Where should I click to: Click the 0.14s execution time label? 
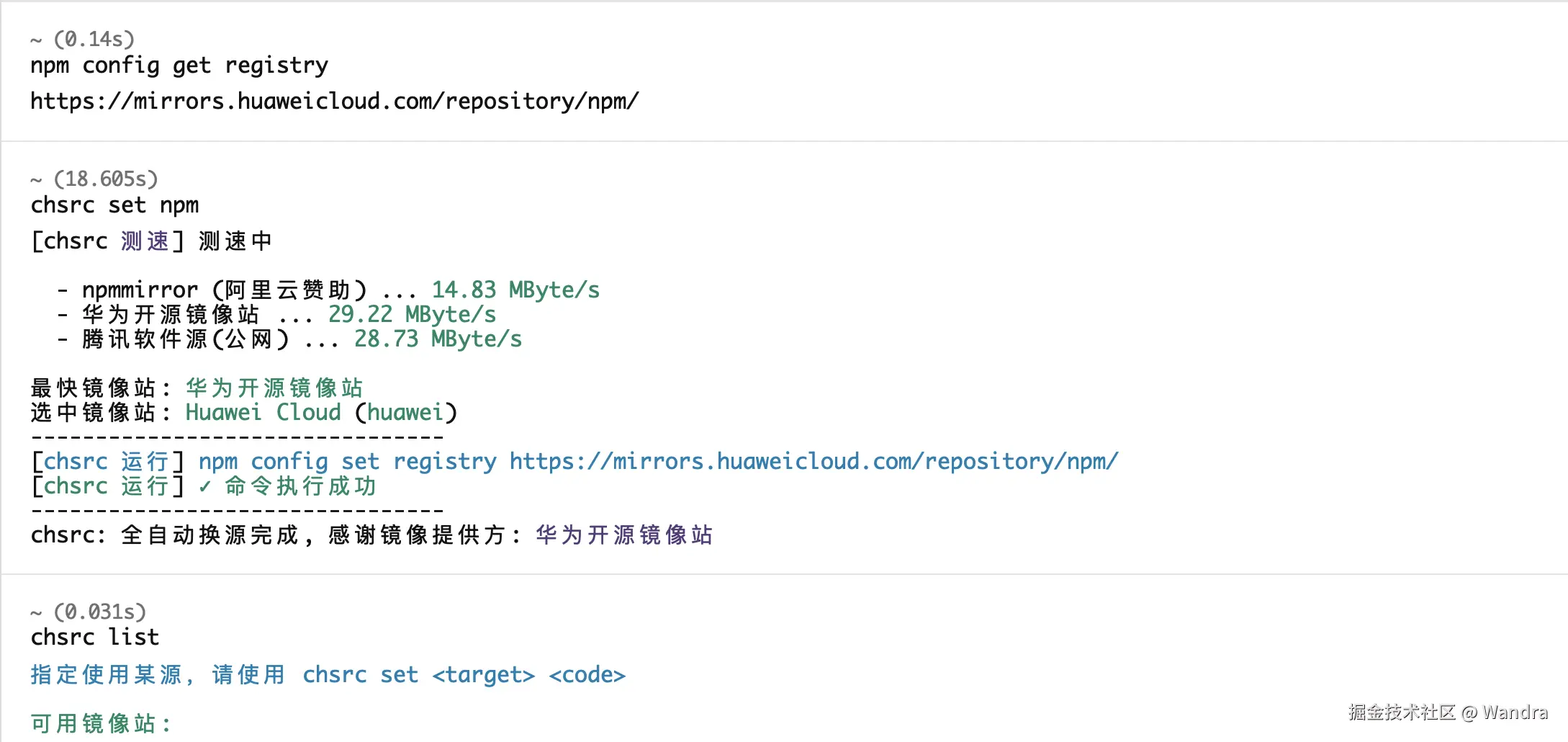94,39
